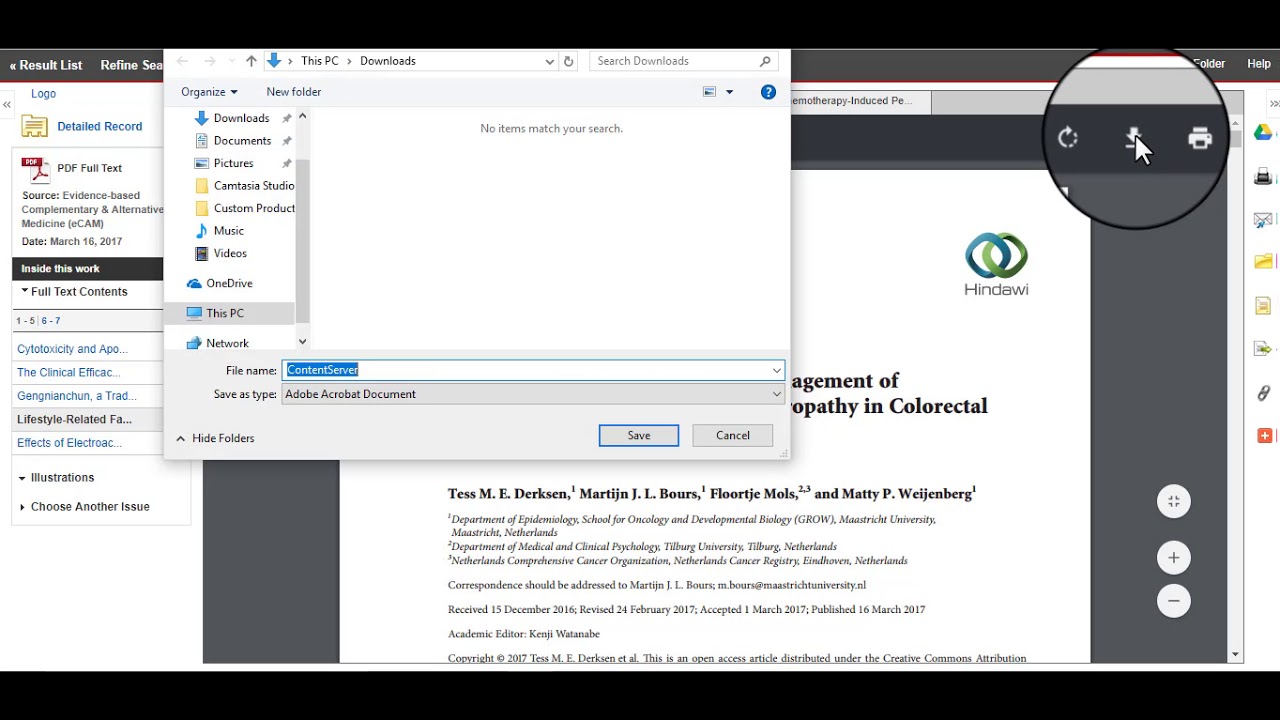
Task: Refresh the Downloads folder listing
Action: (x=568, y=61)
